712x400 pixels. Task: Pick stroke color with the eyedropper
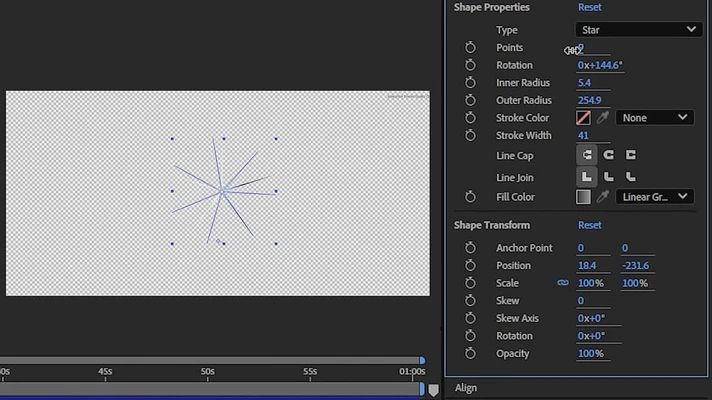click(x=603, y=118)
